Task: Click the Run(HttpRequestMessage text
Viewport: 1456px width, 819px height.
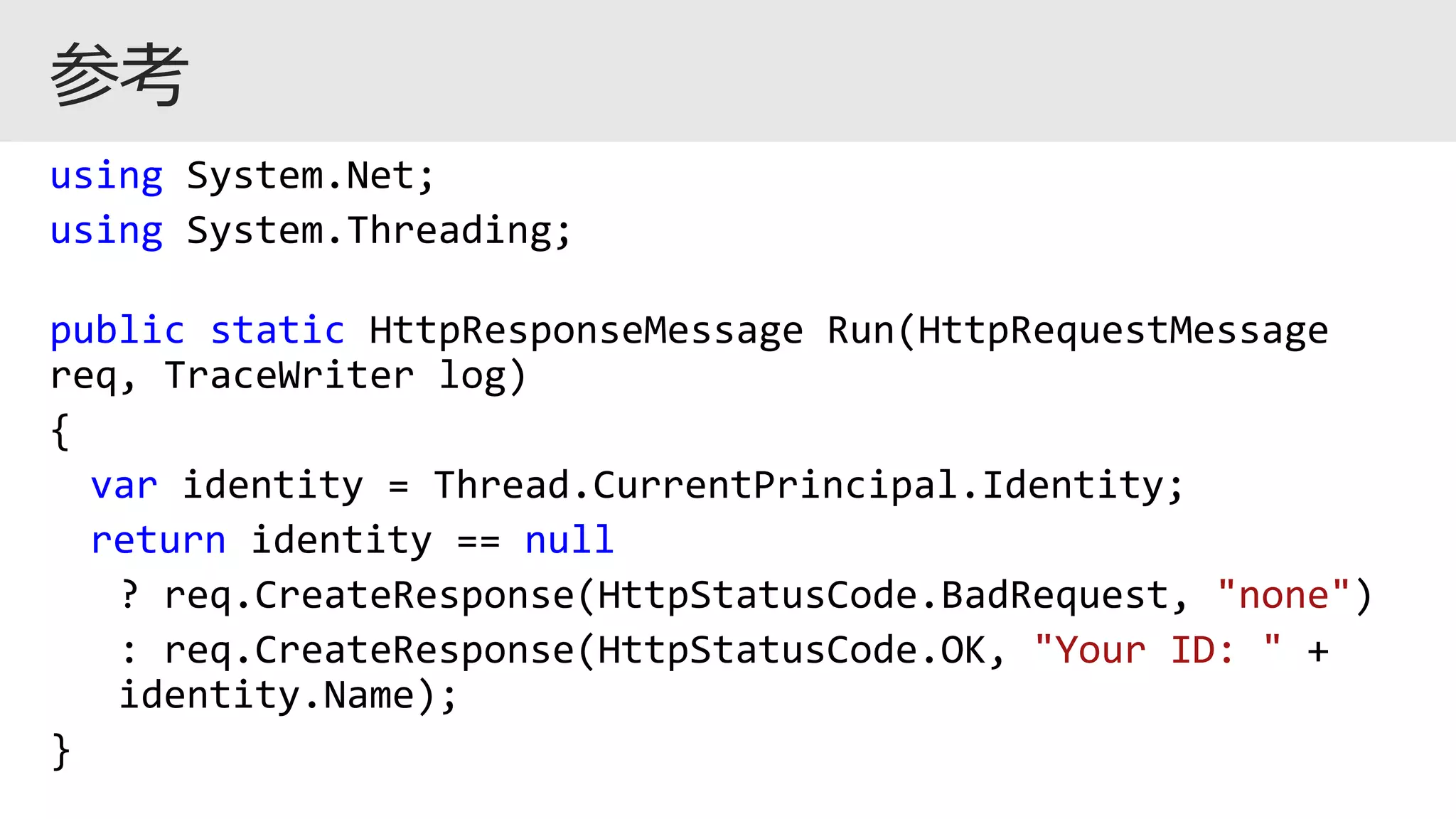Action: (x=1078, y=331)
